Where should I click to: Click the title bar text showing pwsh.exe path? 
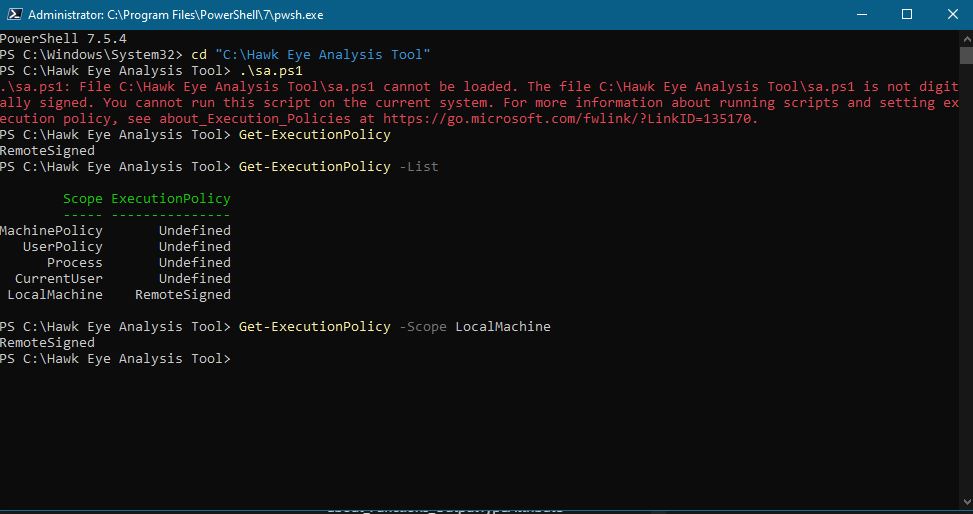176,15
